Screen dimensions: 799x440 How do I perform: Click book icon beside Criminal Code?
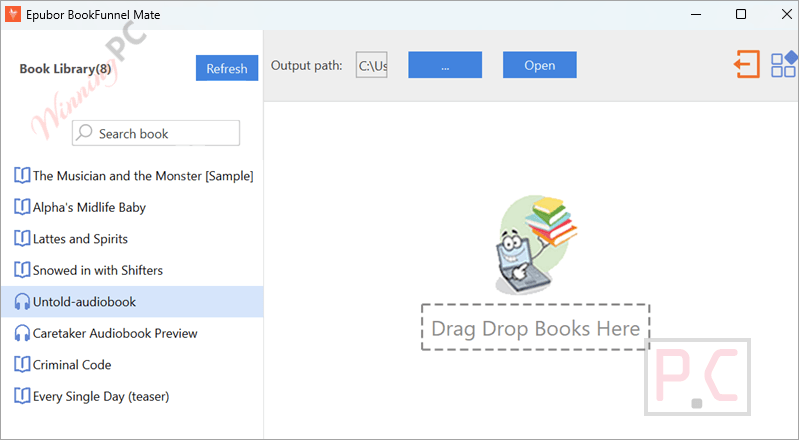click(22, 365)
